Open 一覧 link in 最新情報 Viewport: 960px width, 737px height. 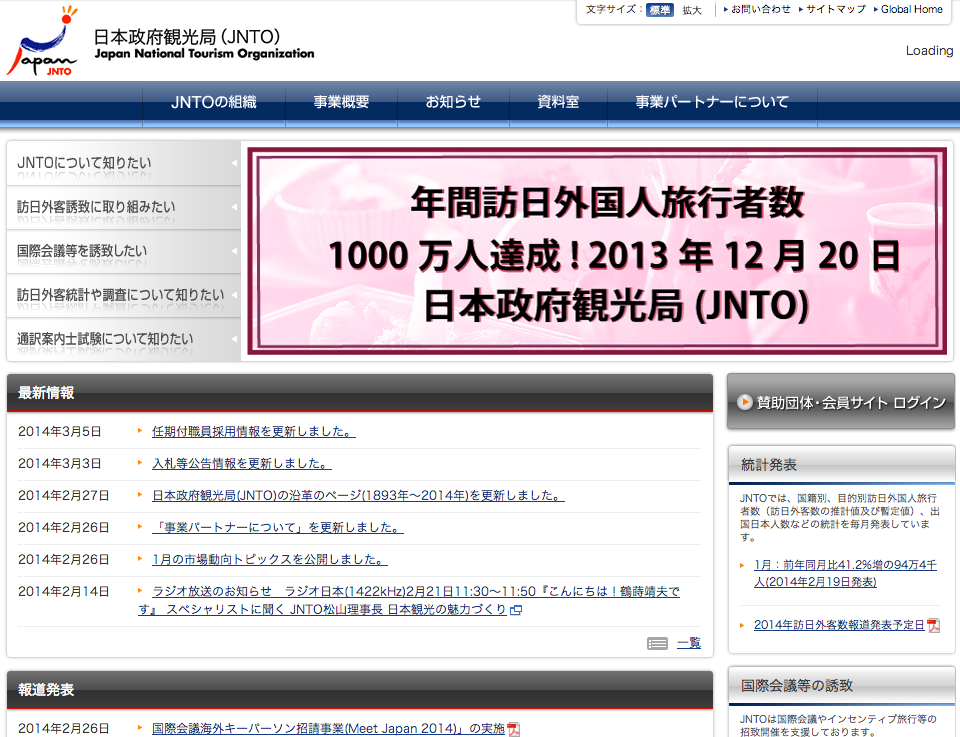point(689,643)
